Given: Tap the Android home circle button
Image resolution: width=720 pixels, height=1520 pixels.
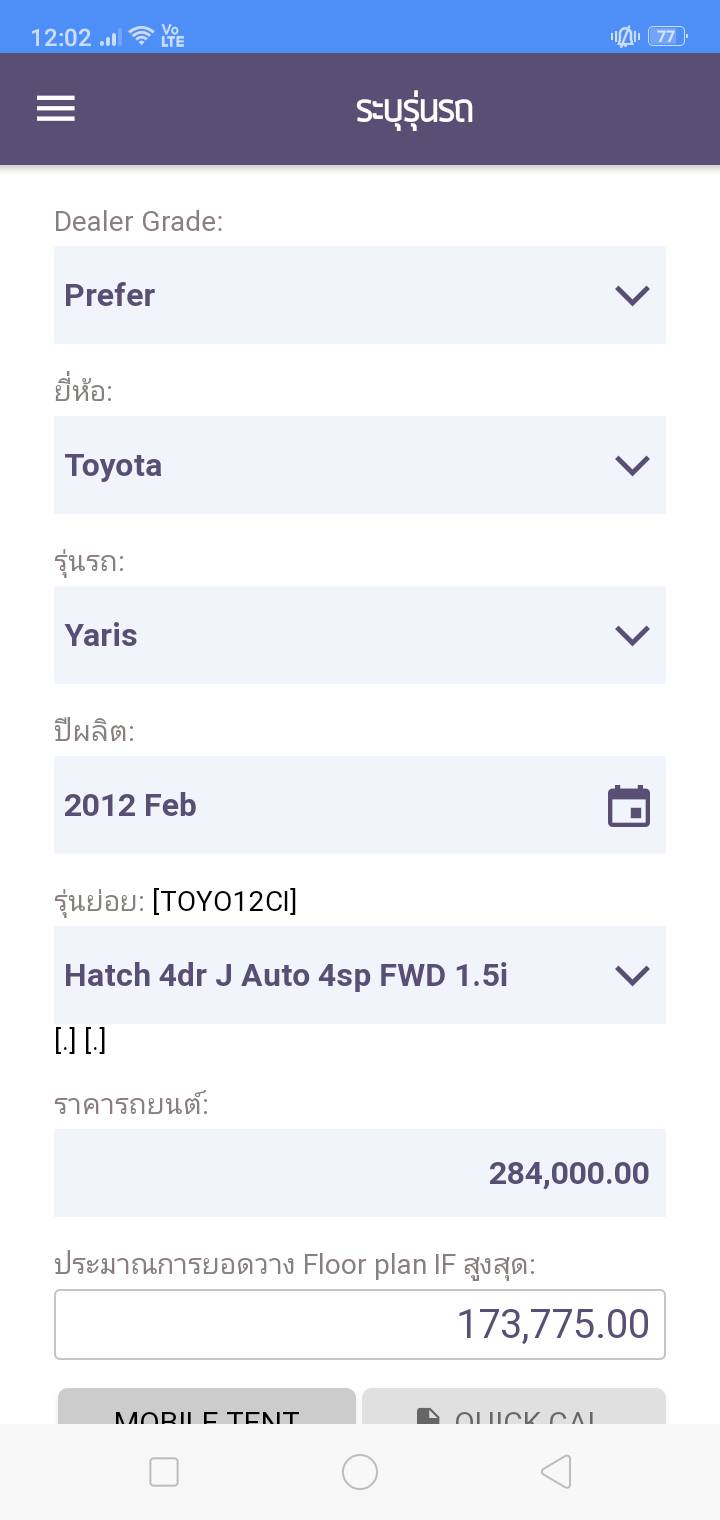Looking at the screenshot, I should [x=360, y=1472].
